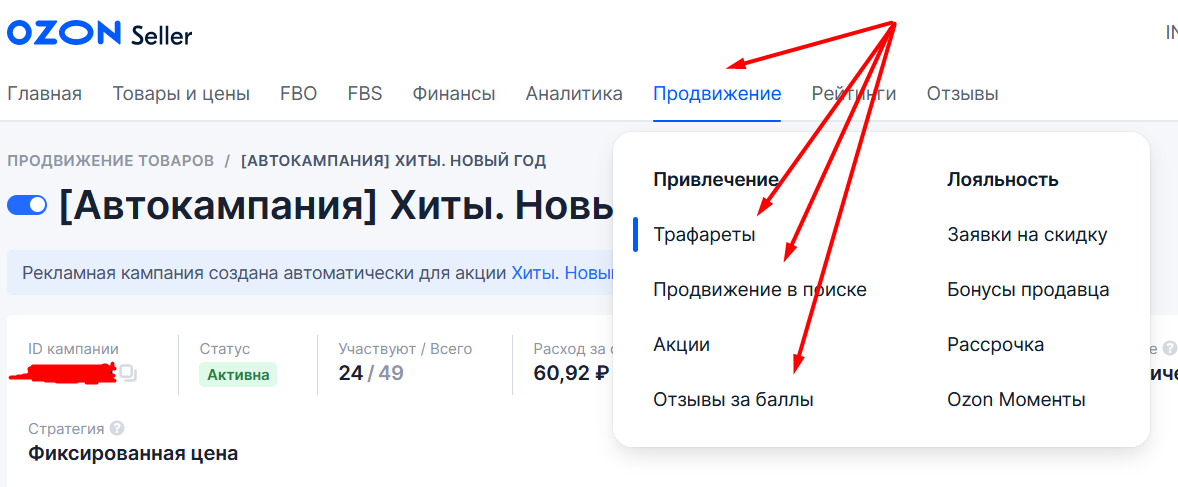The height and width of the screenshot is (487, 1178).
Task: Open Заявки на скидку menu item
Action: point(1027,234)
